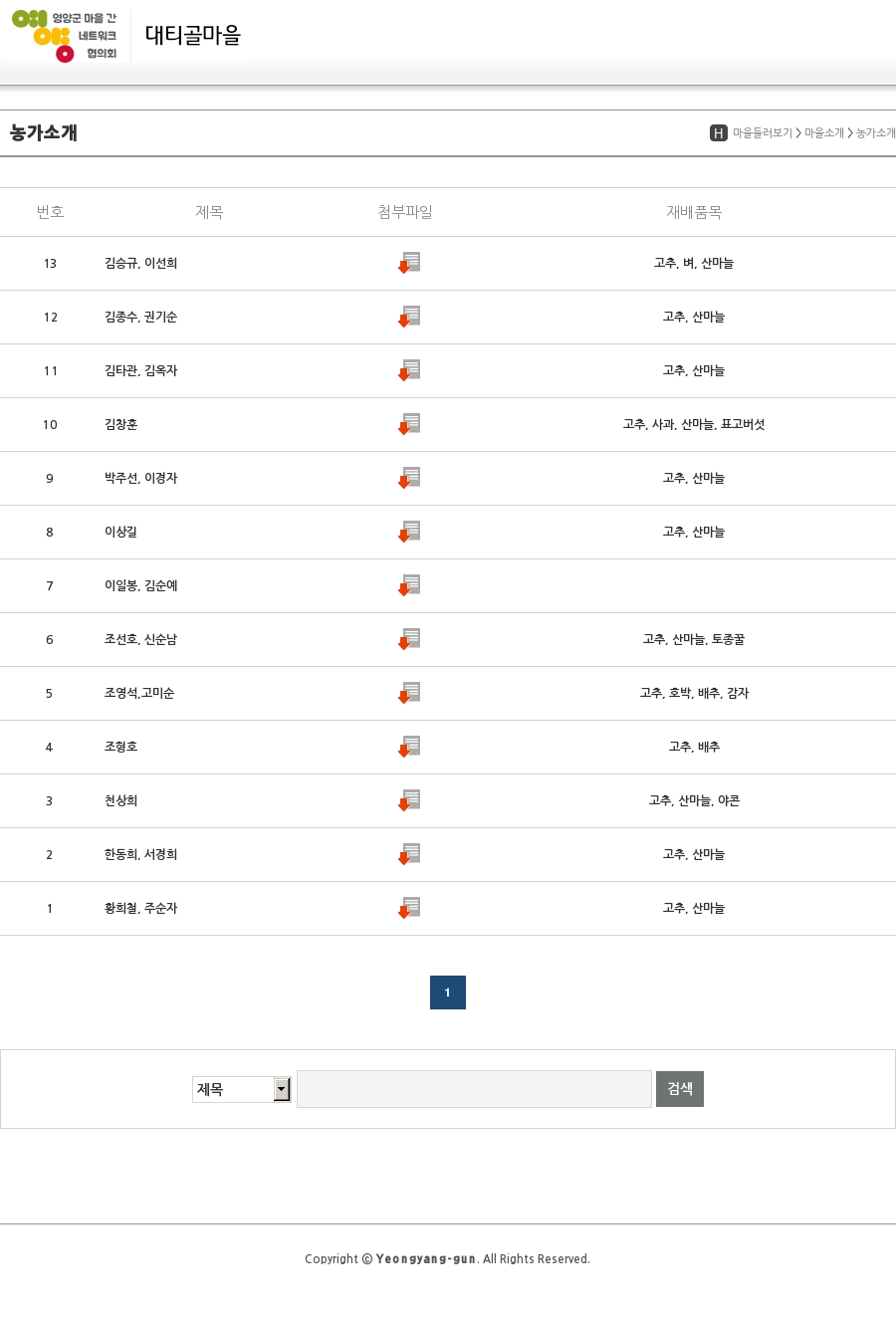Download attachment for 천상희 row
The image size is (896, 1324).
(409, 800)
